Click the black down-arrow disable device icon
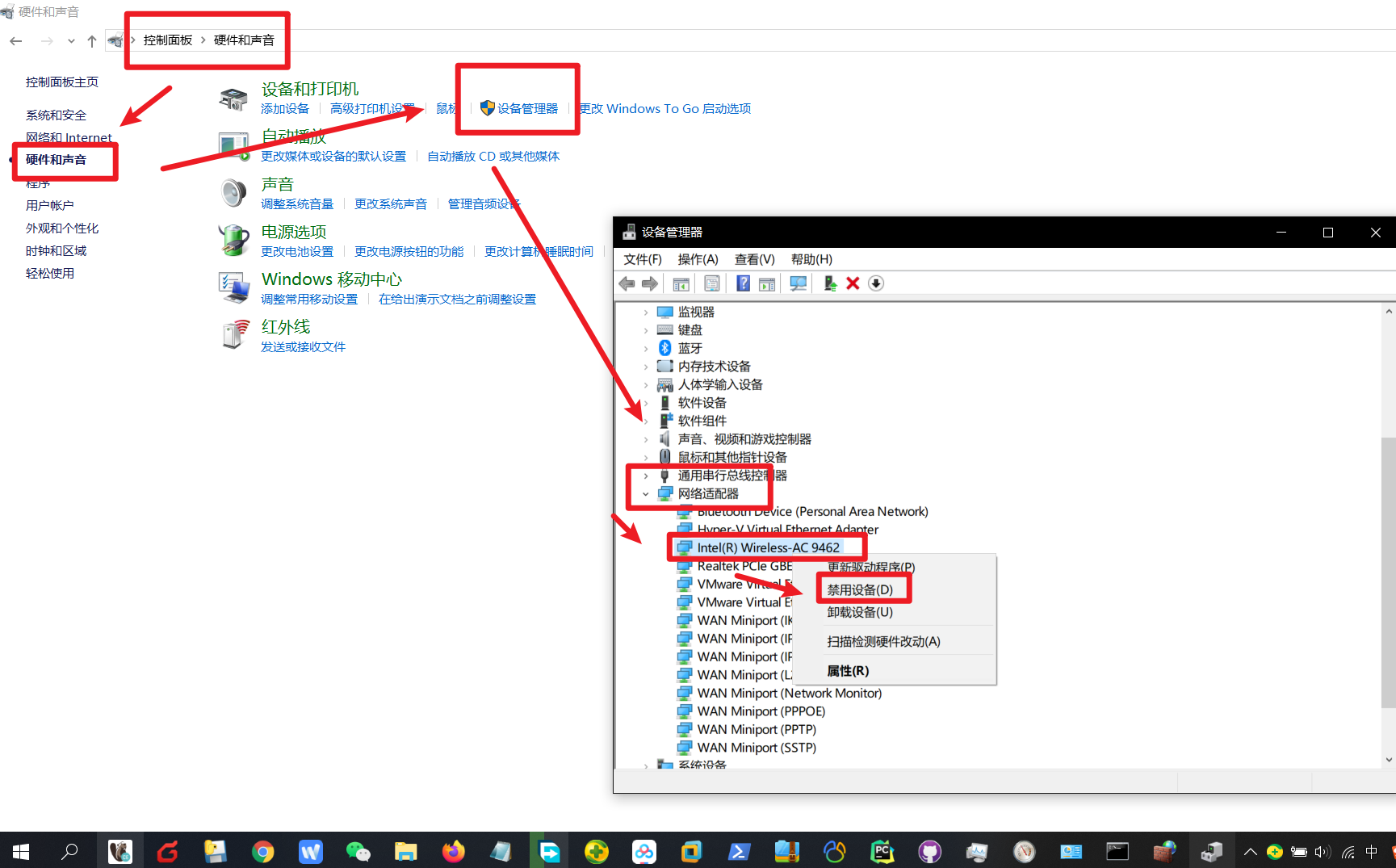Viewport: 1396px width, 868px height. pyautogui.click(x=876, y=283)
